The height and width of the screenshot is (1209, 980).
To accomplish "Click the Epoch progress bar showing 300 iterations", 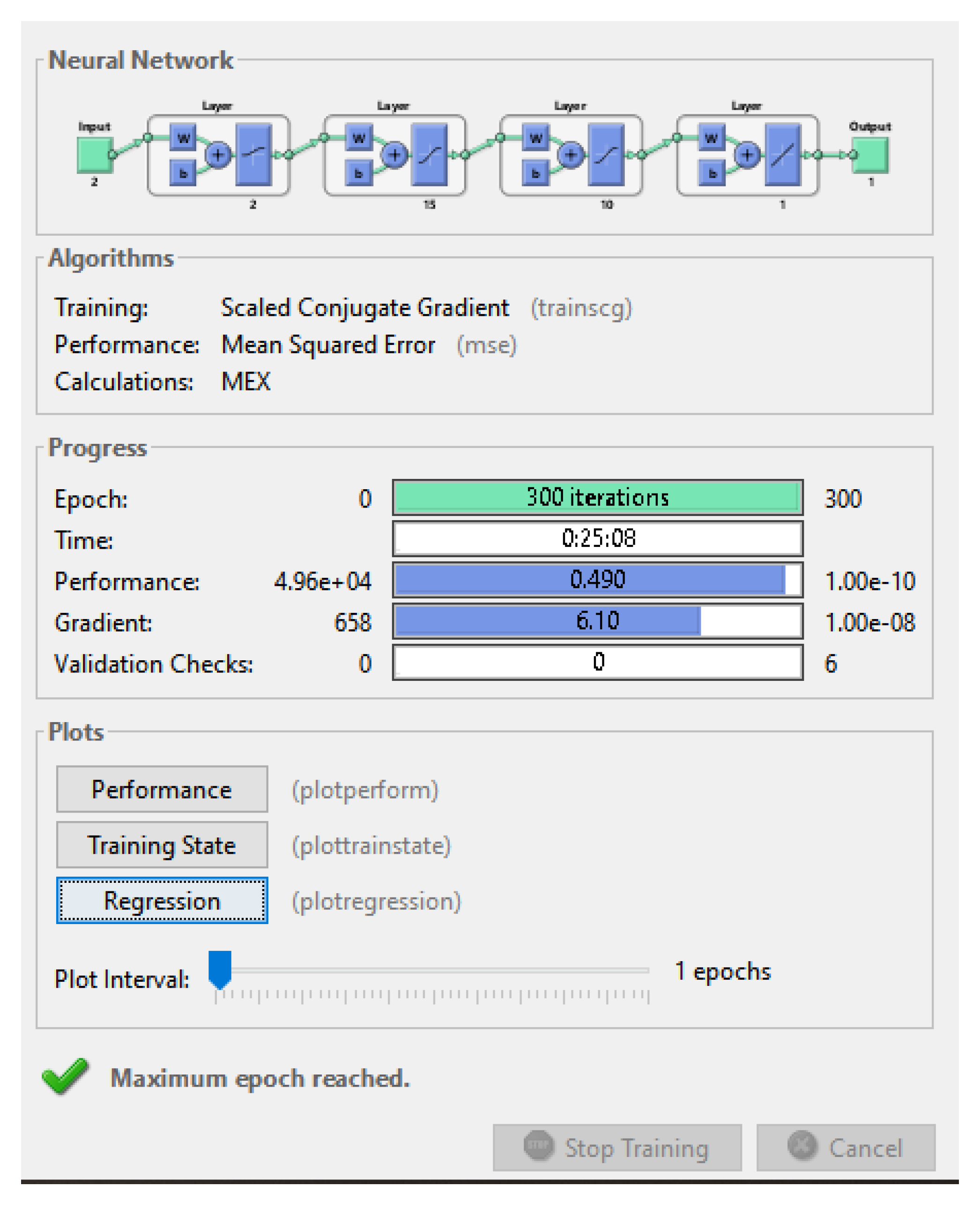I will click(x=597, y=498).
